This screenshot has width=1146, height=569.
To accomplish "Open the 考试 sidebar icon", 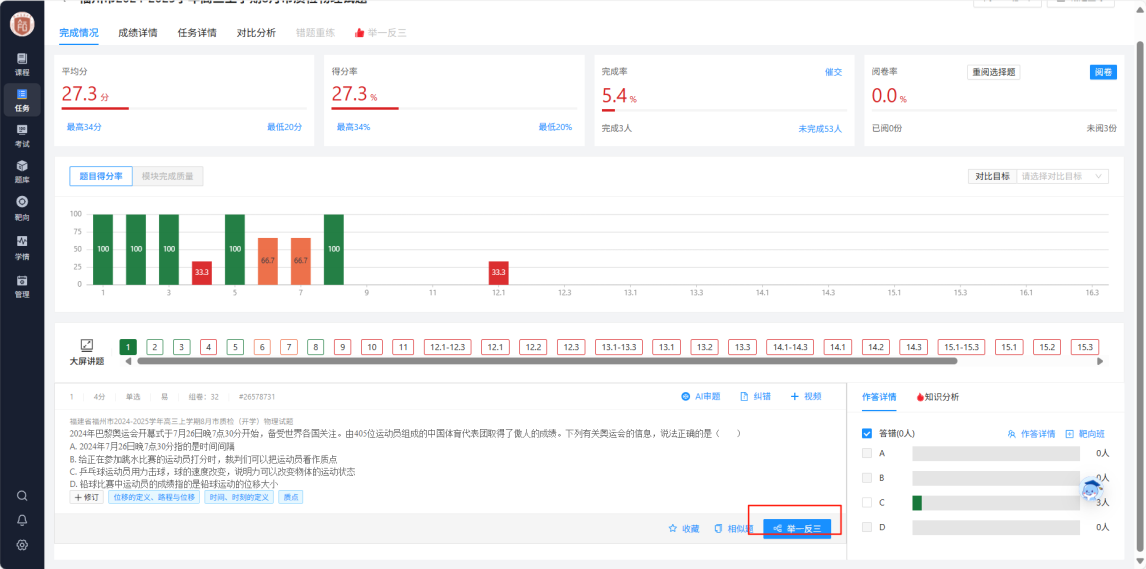I will (22, 136).
